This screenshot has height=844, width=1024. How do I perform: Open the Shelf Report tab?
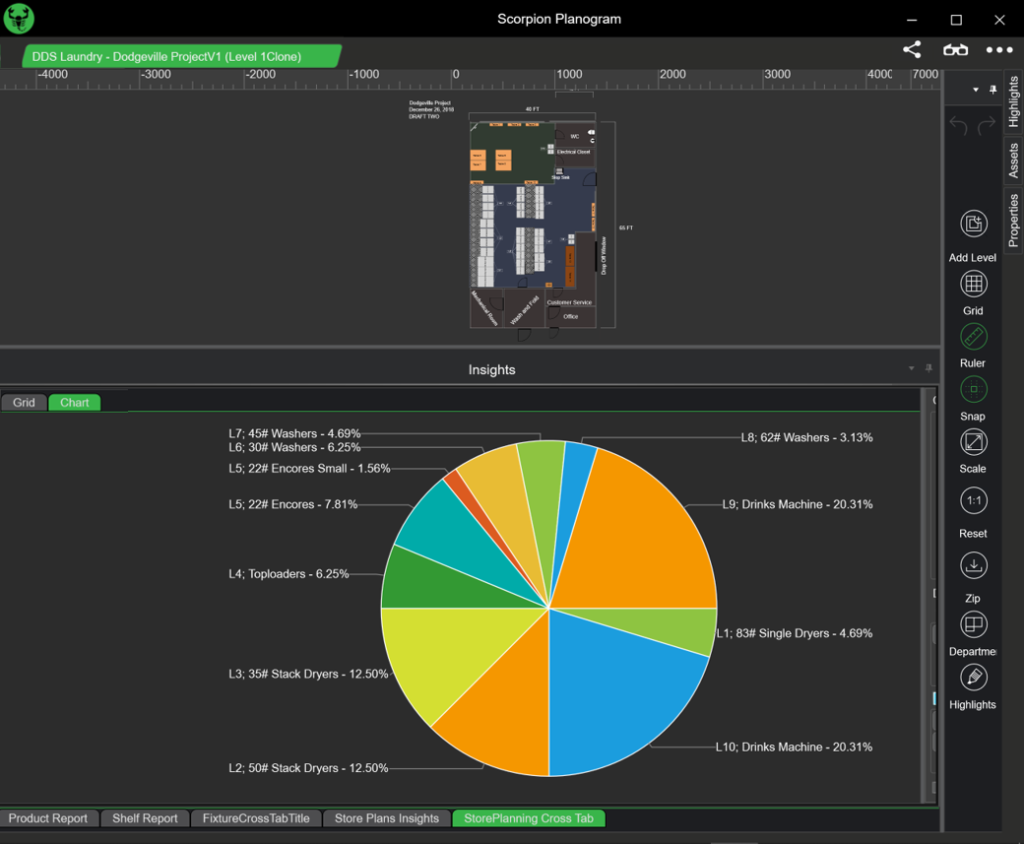point(144,818)
